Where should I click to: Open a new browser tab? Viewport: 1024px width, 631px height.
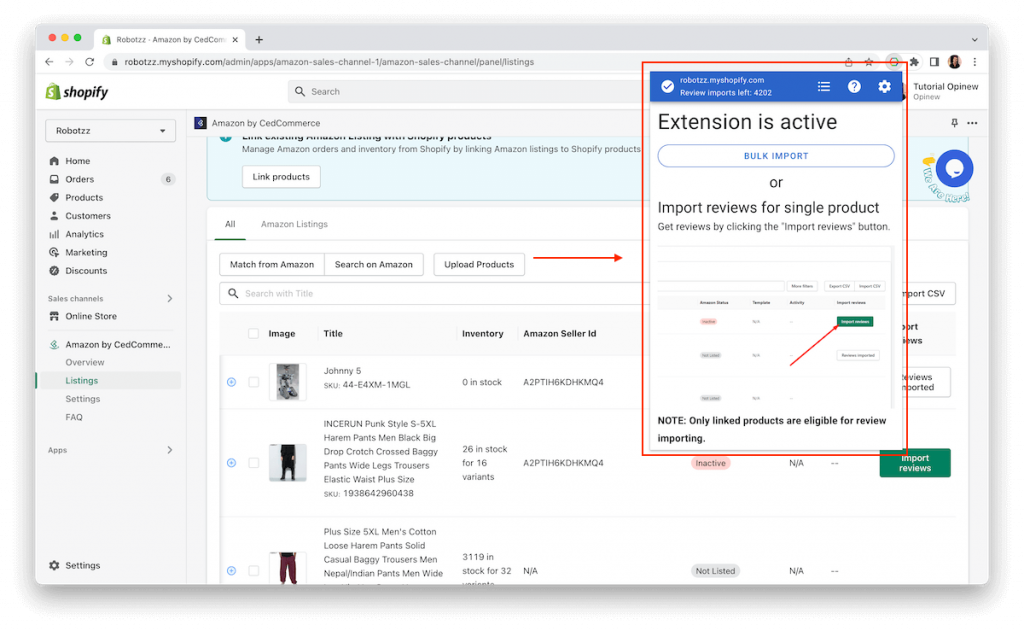pyautogui.click(x=259, y=40)
